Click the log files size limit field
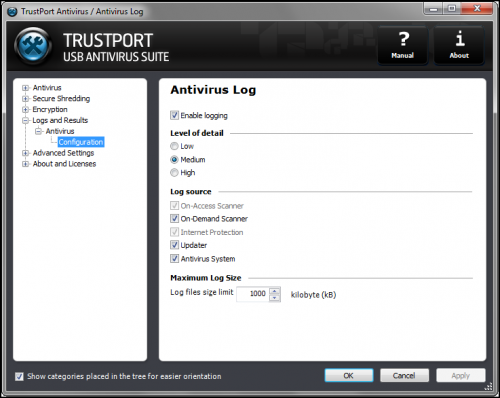This screenshot has width=500, height=398. click(x=253, y=294)
